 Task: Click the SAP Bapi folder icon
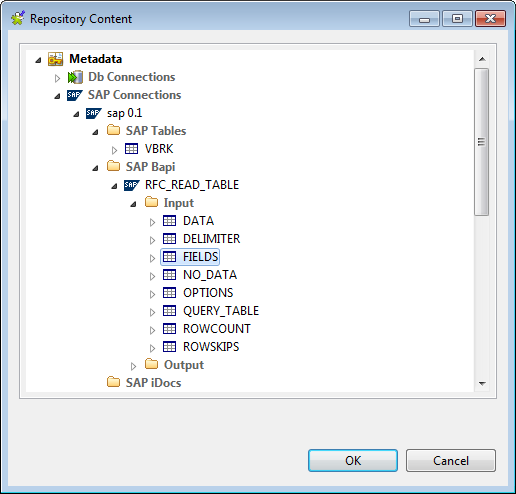point(113,166)
